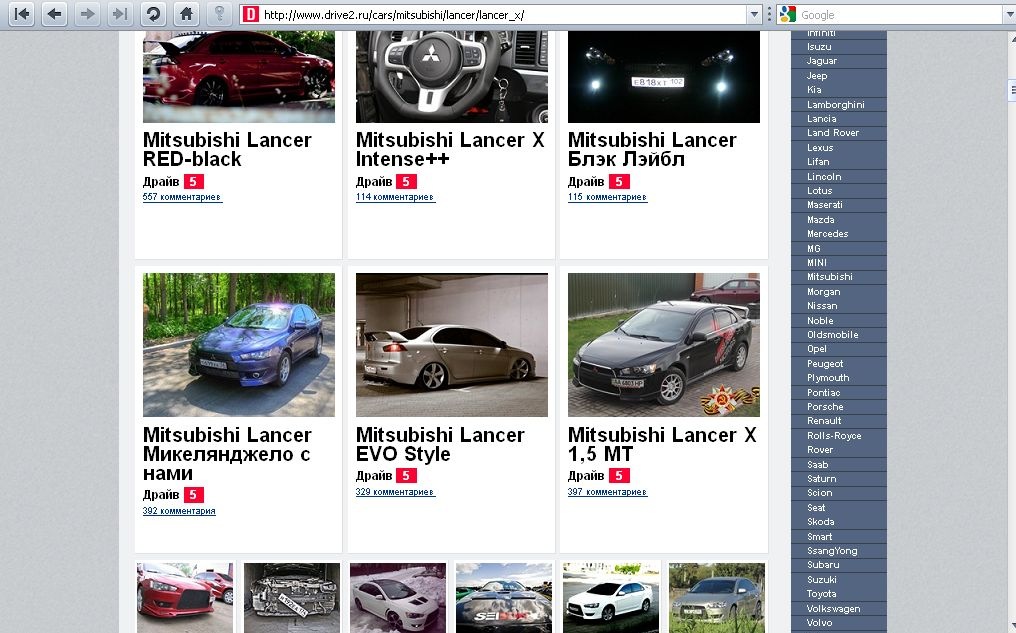Click the Fast Forward navigation button

click(120, 14)
